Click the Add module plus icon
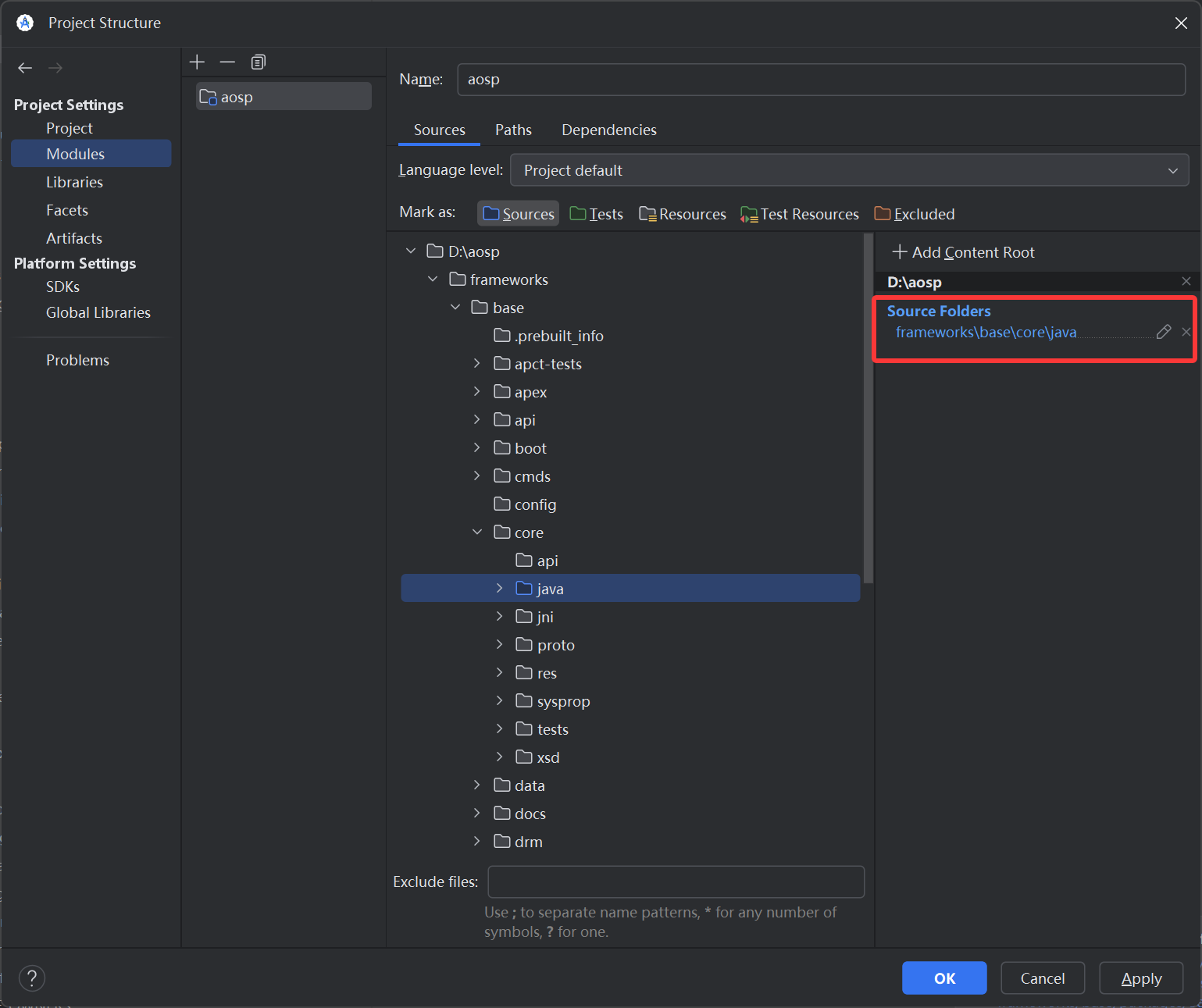 tap(197, 62)
